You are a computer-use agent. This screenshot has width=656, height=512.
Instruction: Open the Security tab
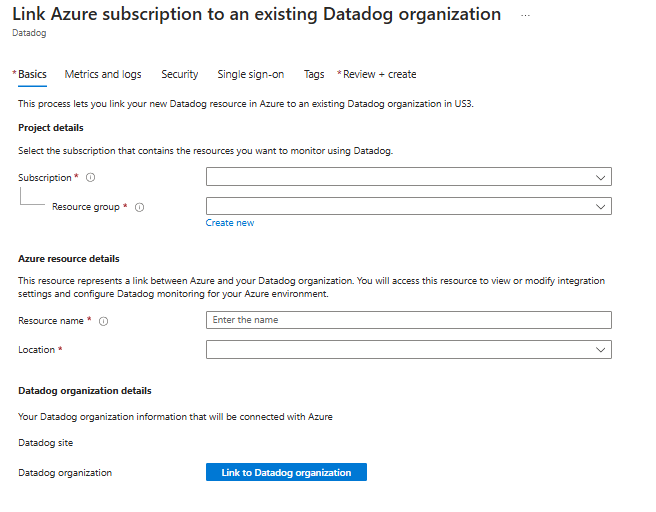click(180, 74)
